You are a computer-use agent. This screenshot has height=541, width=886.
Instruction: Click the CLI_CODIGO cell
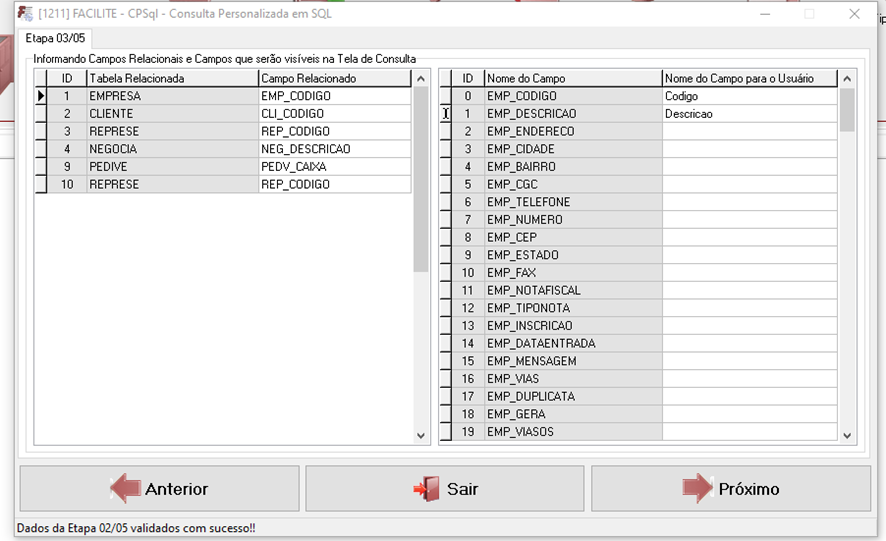click(x=335, y=114)
